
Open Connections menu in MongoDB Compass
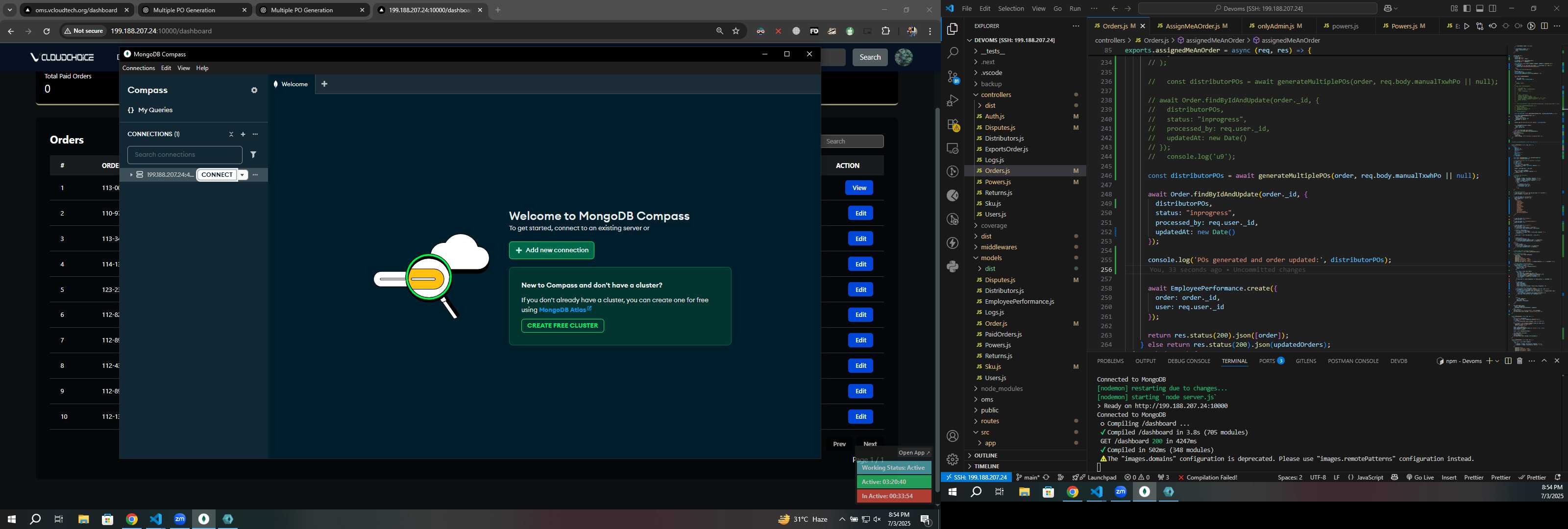[x=138, y=68]
